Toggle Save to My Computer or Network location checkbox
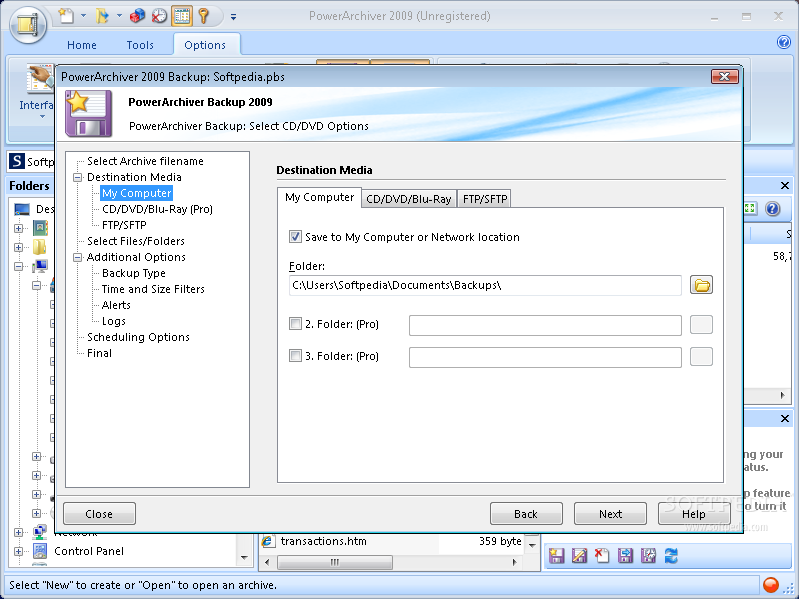This screenshot has width=799, height=599. 295,237
